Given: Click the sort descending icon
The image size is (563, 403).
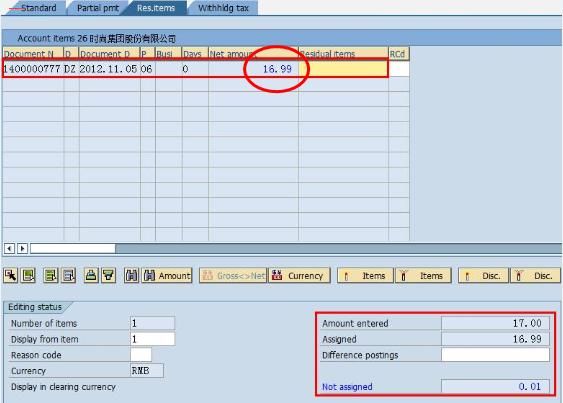Looking at the screenshot, I should [x=108, y=275].
